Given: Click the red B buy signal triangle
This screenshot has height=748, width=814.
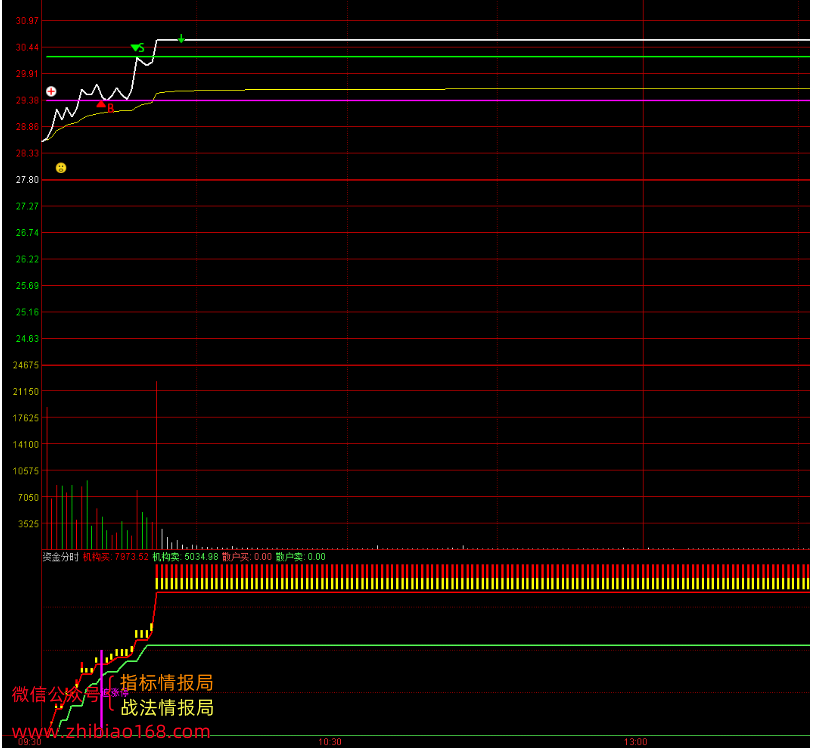Looking at the screenshot, I should coord(102,104).
